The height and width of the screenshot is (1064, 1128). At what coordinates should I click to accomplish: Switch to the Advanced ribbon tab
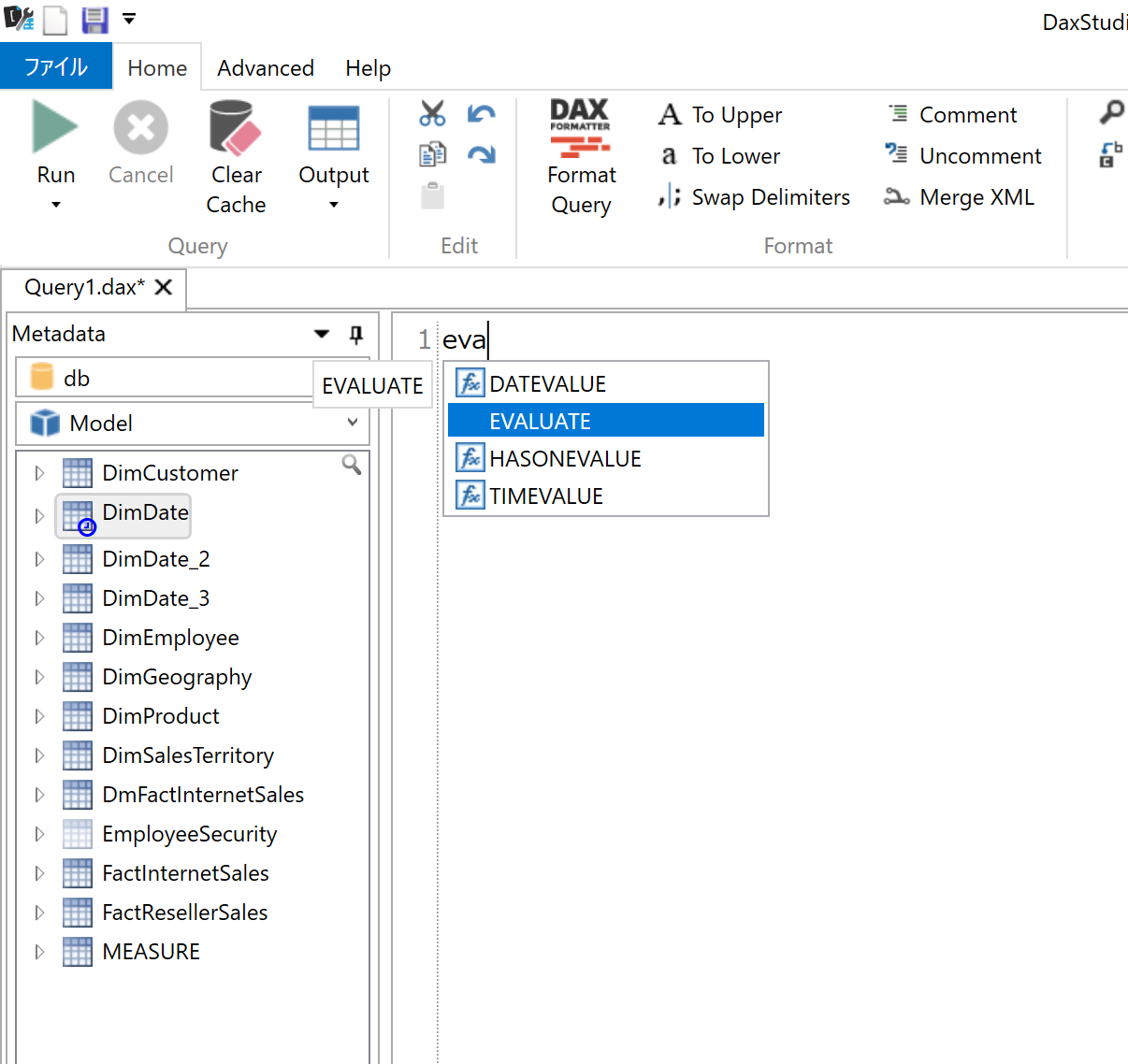[266, 68]
